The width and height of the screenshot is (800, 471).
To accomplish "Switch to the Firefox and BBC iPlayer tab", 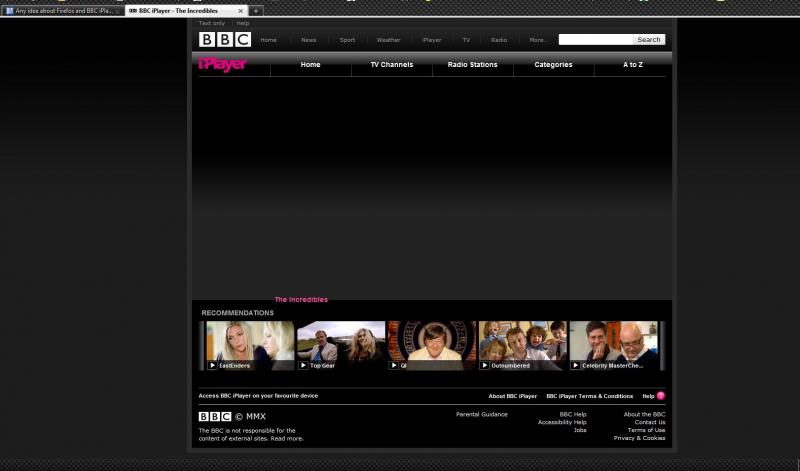I will click(63, 11).
